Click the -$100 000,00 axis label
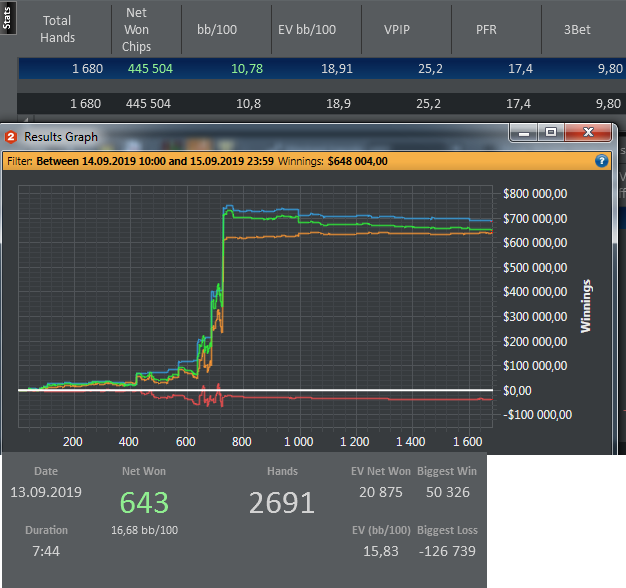Screen dimensions: 626x588 [537, 415]
